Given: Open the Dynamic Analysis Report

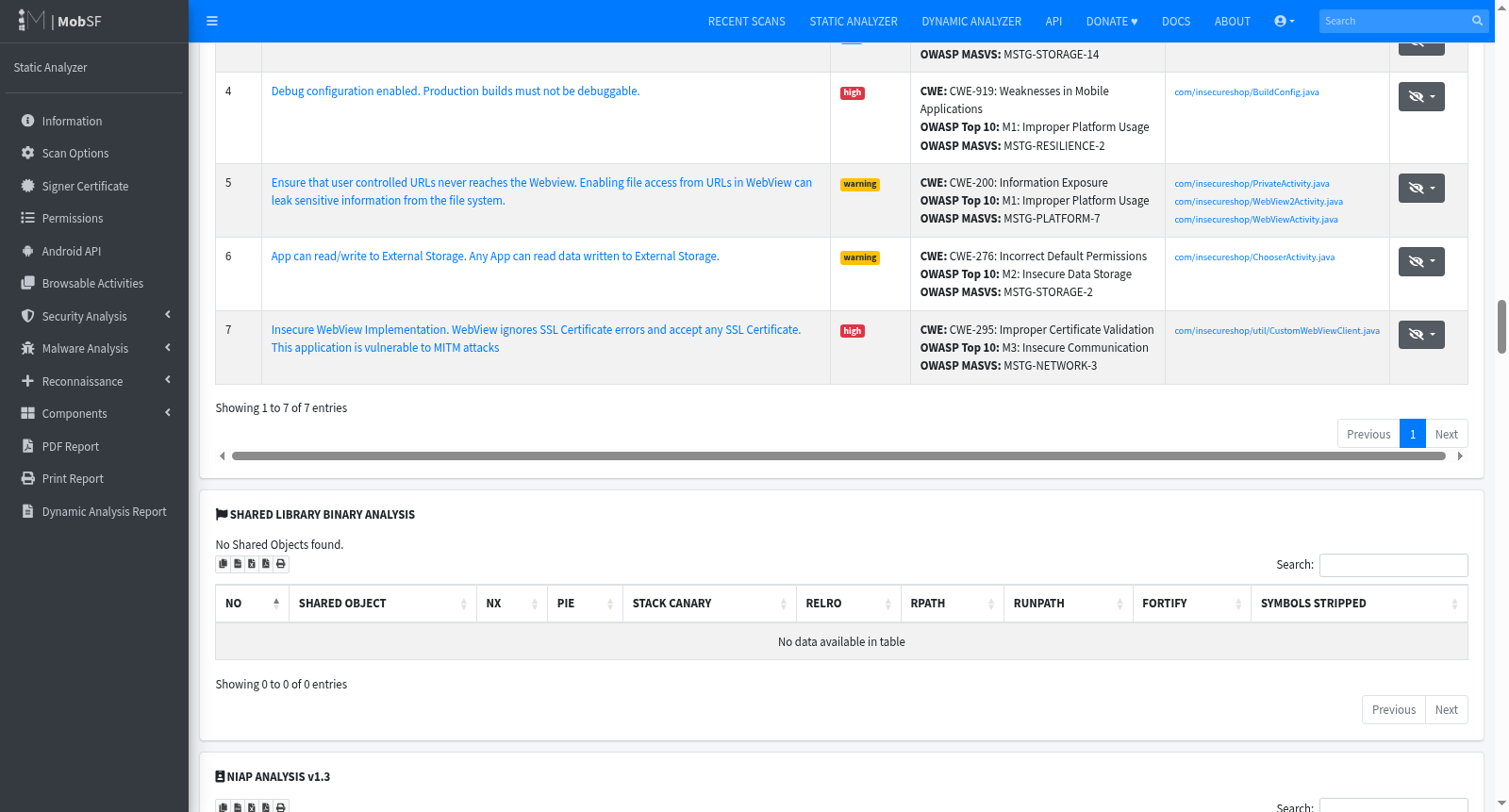Looking at the screenshot, I should (x=93, y=511).
